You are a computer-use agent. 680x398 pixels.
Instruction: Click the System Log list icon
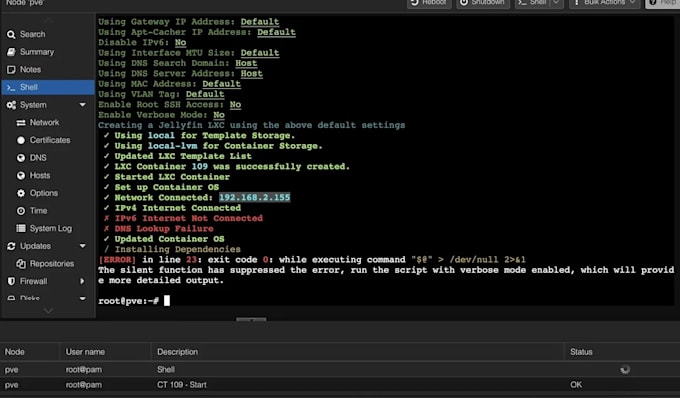click(21, 228)
